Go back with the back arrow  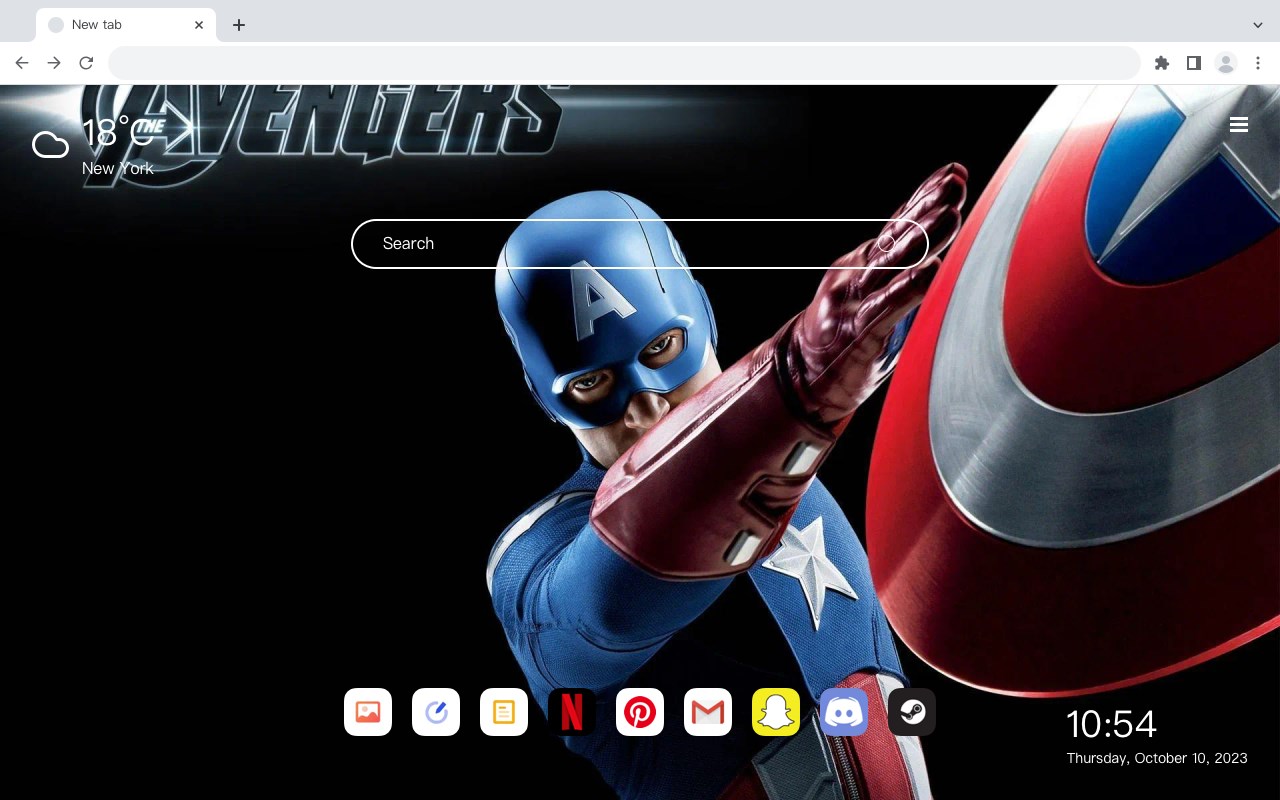(22, 63)
